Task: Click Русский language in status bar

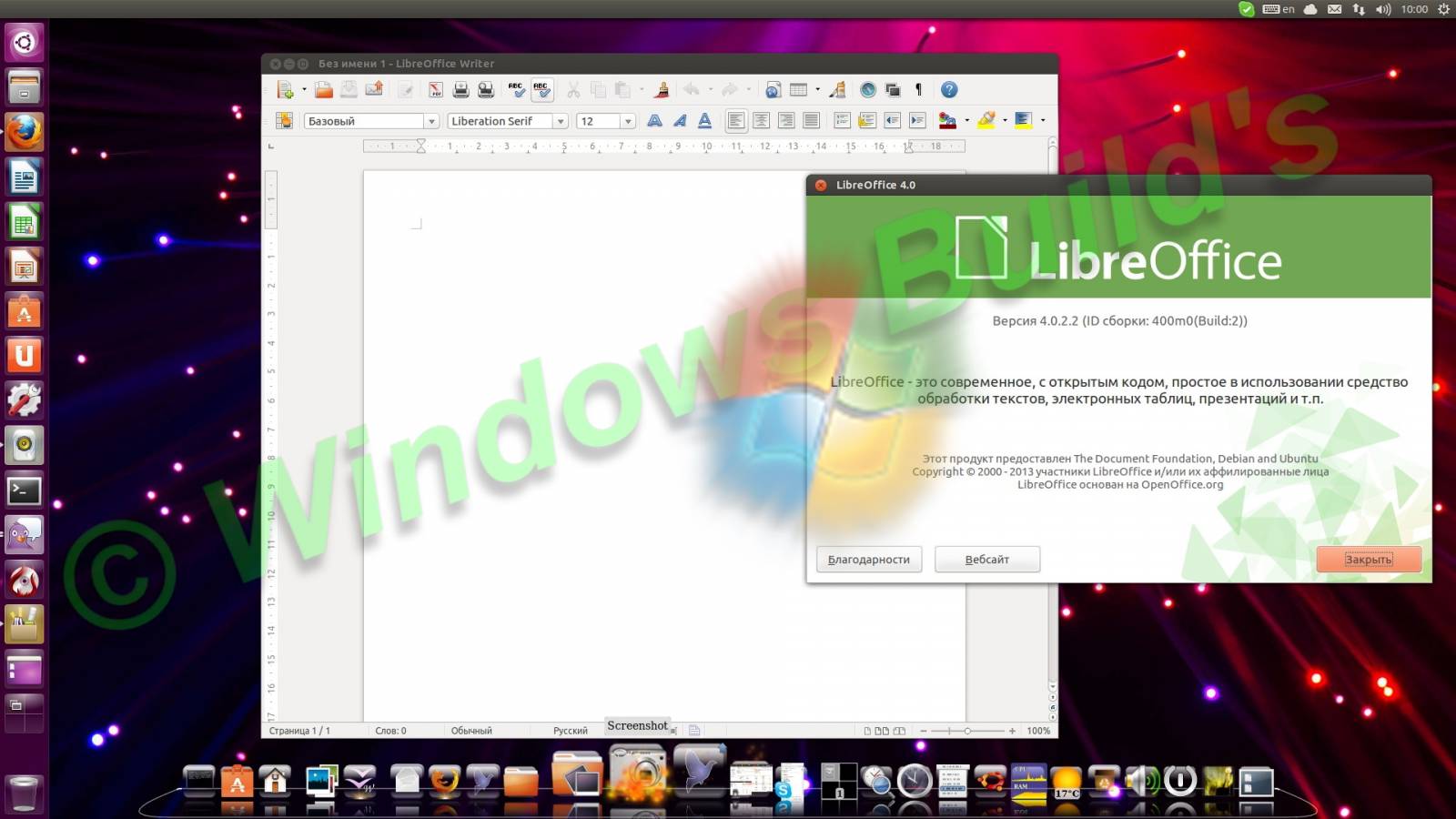Action: [571, 731]
